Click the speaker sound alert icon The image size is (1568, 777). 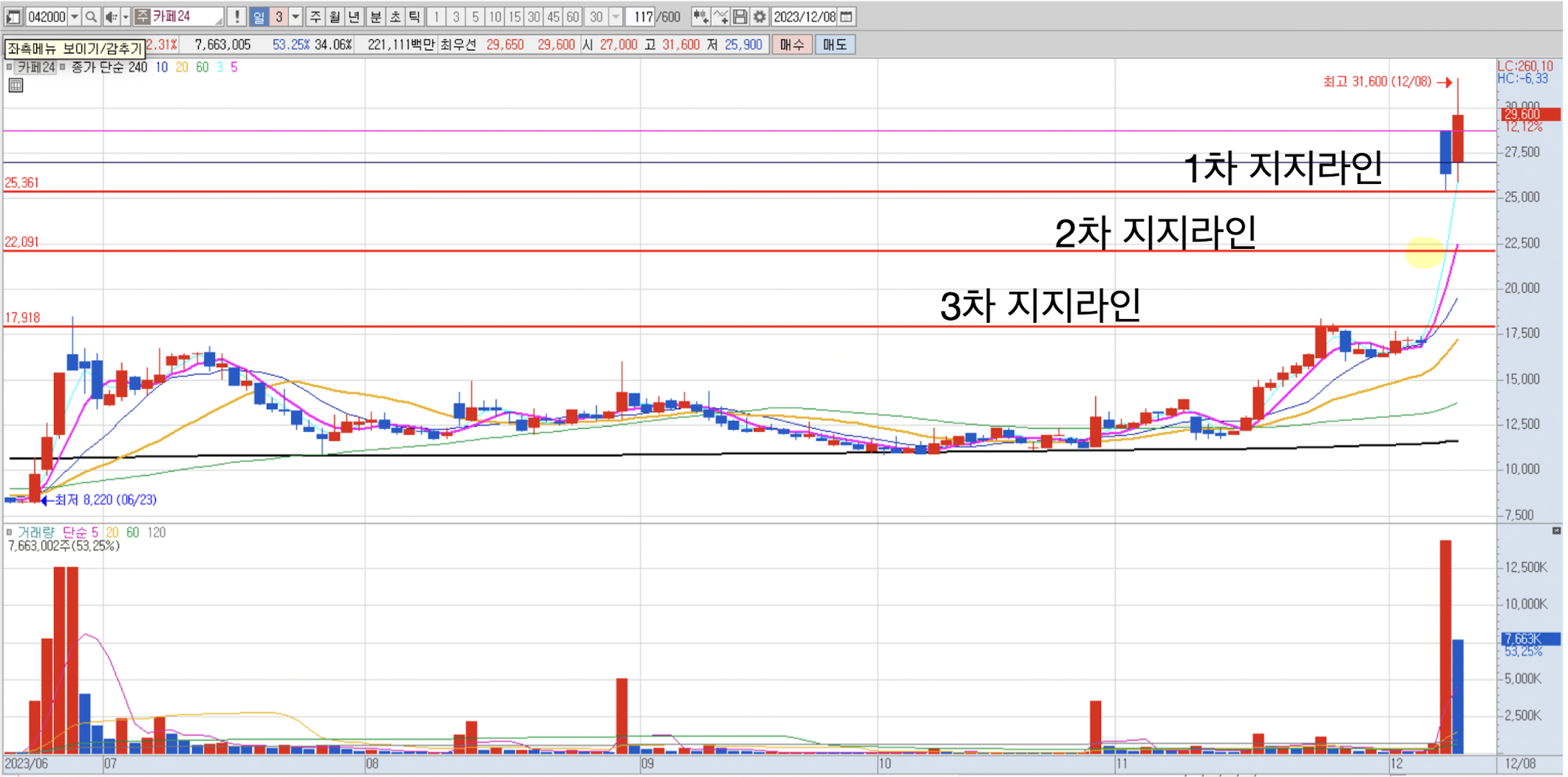(111, 16)
